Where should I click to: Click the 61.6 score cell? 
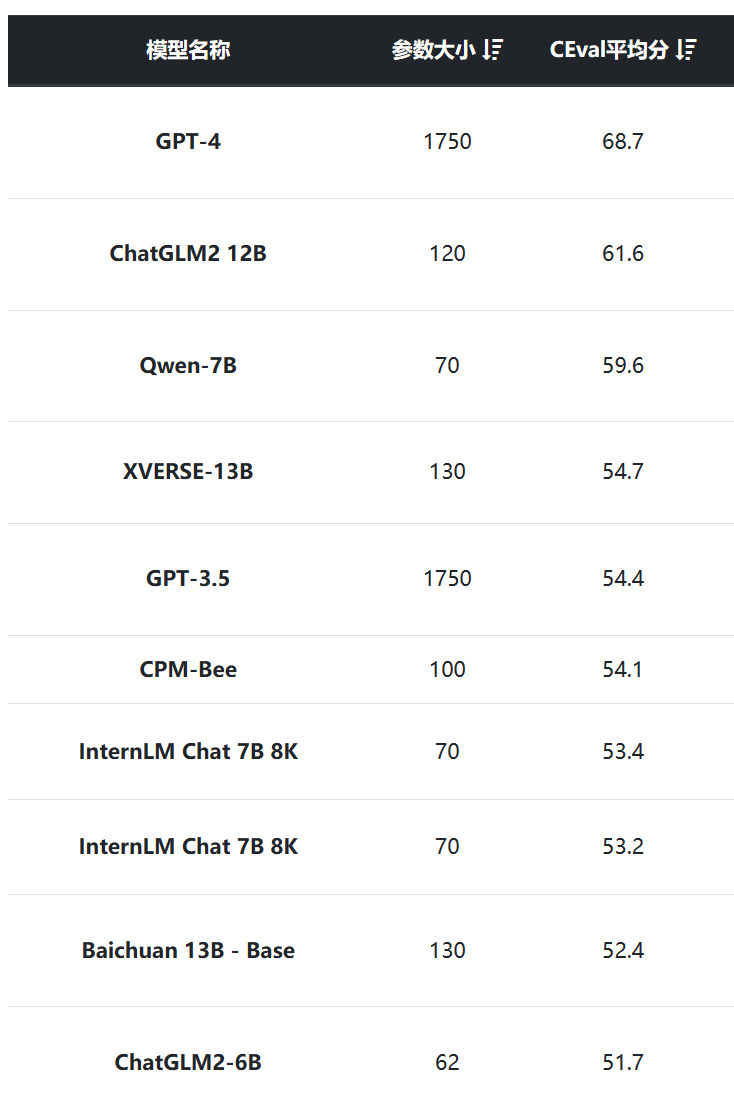623,253
